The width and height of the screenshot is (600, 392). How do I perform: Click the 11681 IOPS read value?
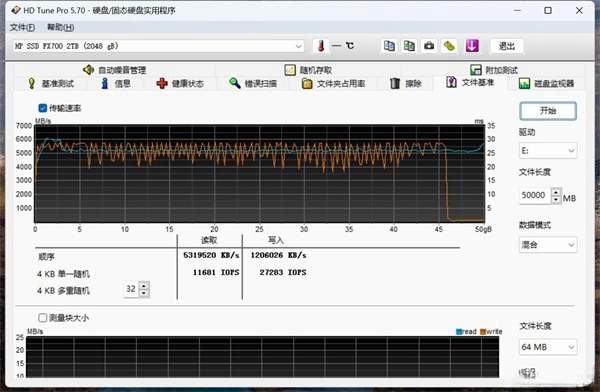(216, 272)
